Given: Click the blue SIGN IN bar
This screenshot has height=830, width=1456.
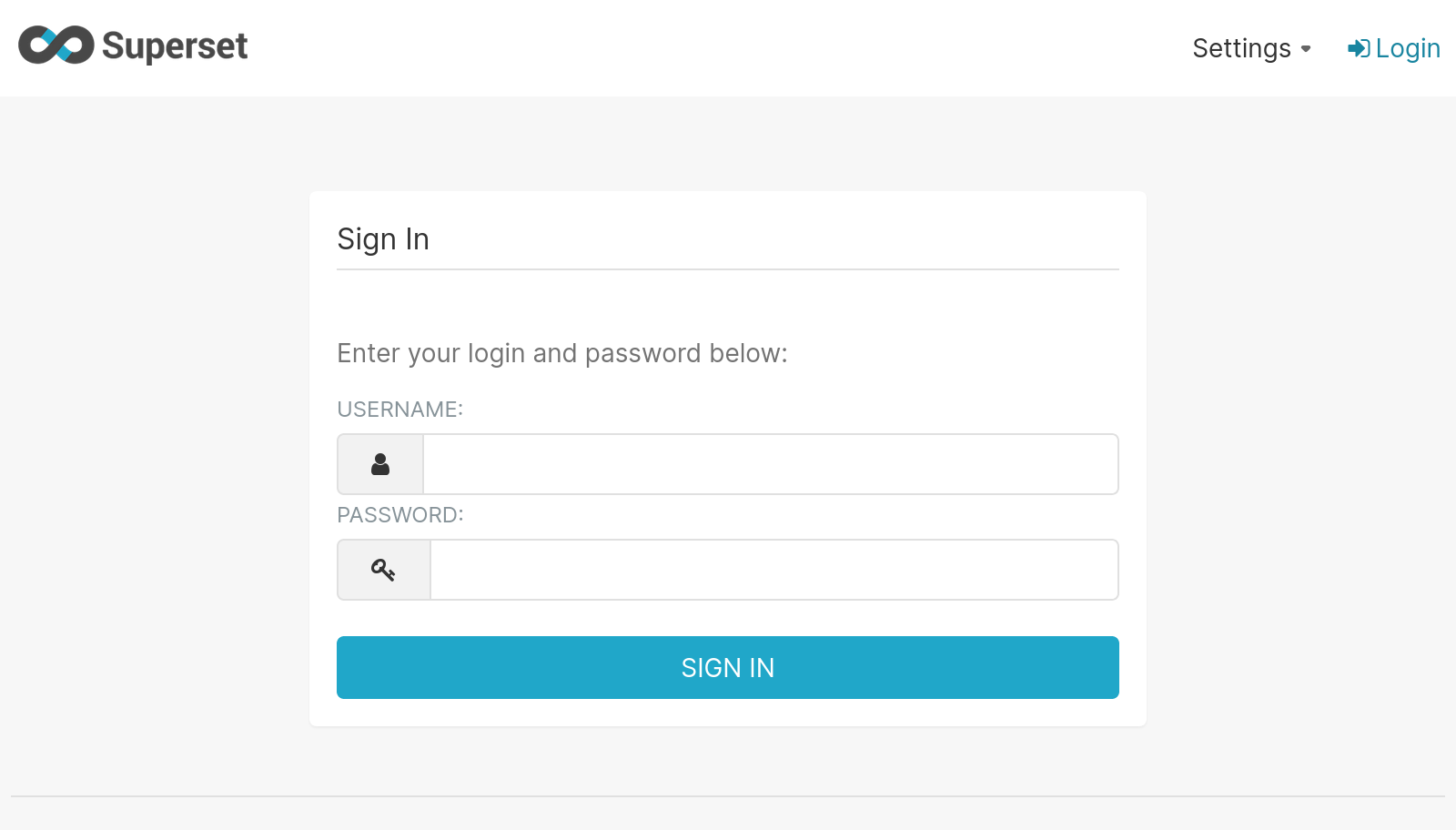Looking at the screenshot, I should (x=727, y=667).
